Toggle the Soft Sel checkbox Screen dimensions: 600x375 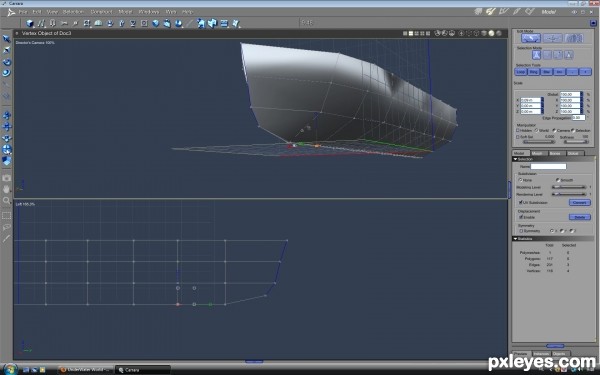coord(518,137)
